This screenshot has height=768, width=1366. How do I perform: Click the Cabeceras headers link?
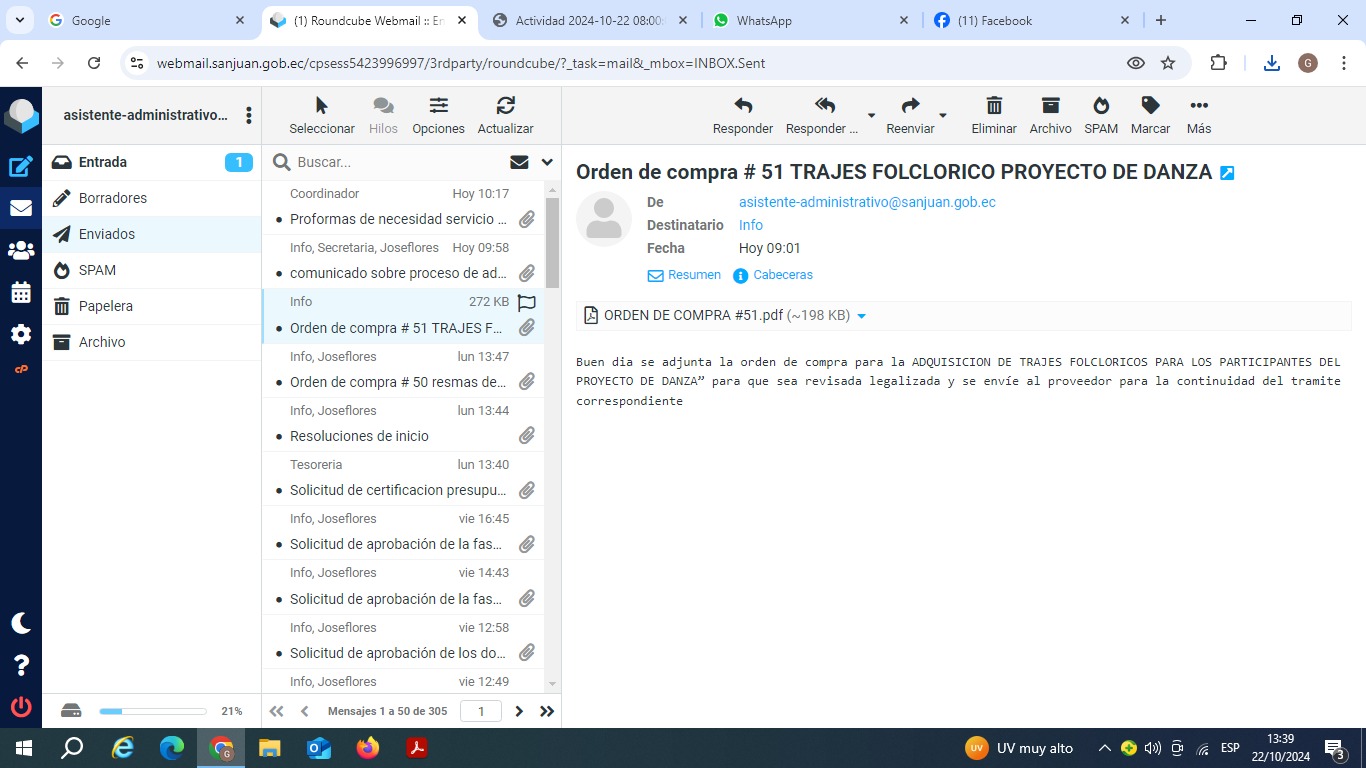pos(782,275)
